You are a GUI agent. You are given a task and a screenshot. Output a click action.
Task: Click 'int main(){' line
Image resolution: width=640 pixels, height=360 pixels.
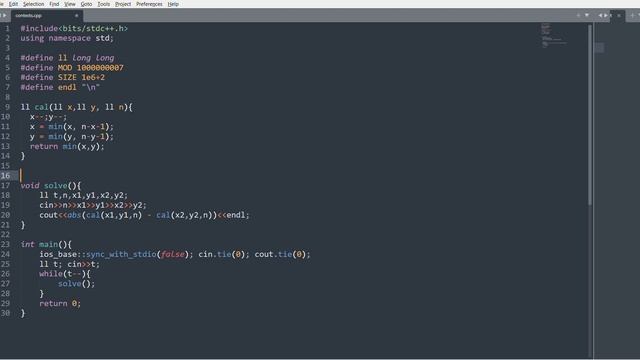[x=46, y=244]
